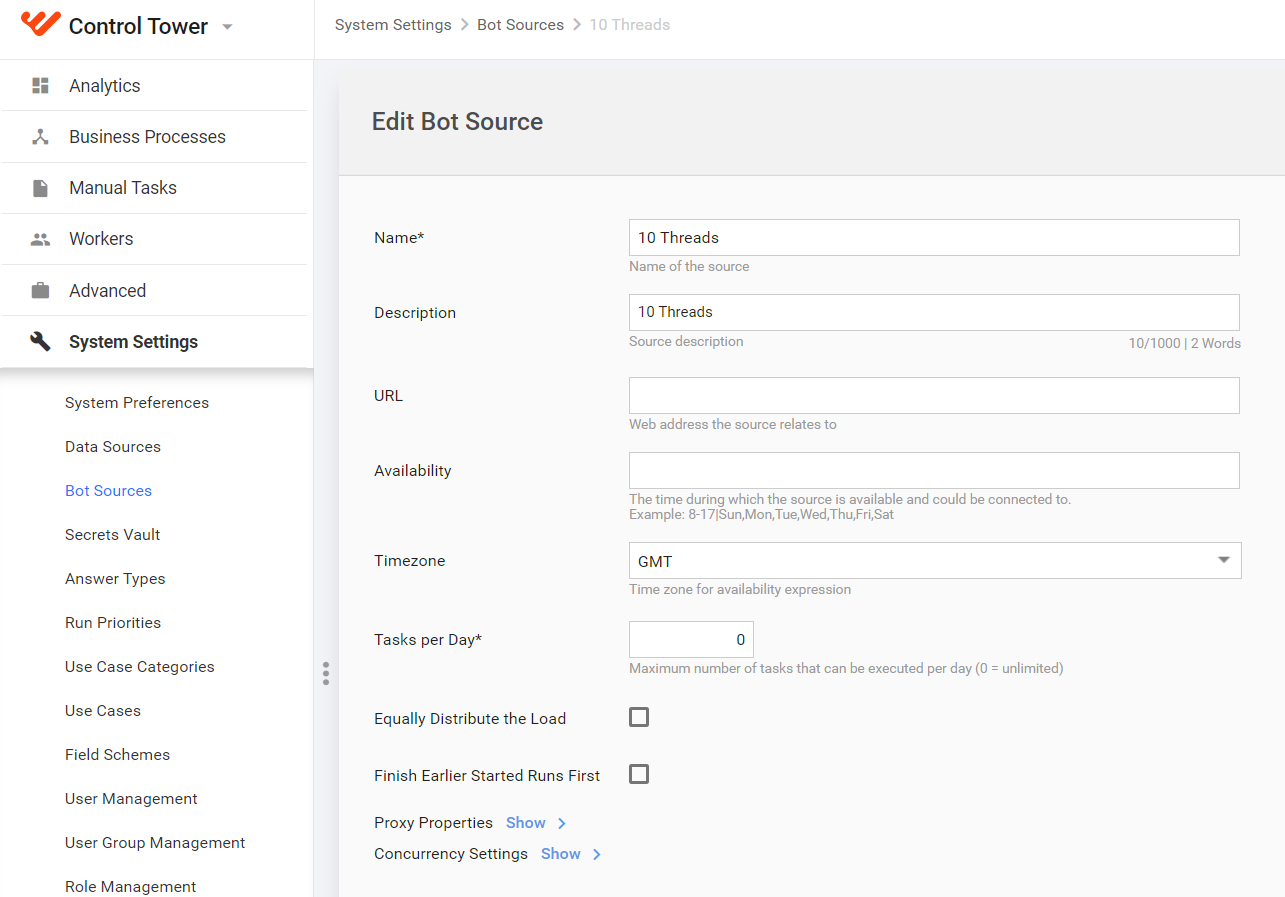The height and width of the screenshot is (897, 1285).
Task: Go to System Preferences
Action: tap(137, 403)
